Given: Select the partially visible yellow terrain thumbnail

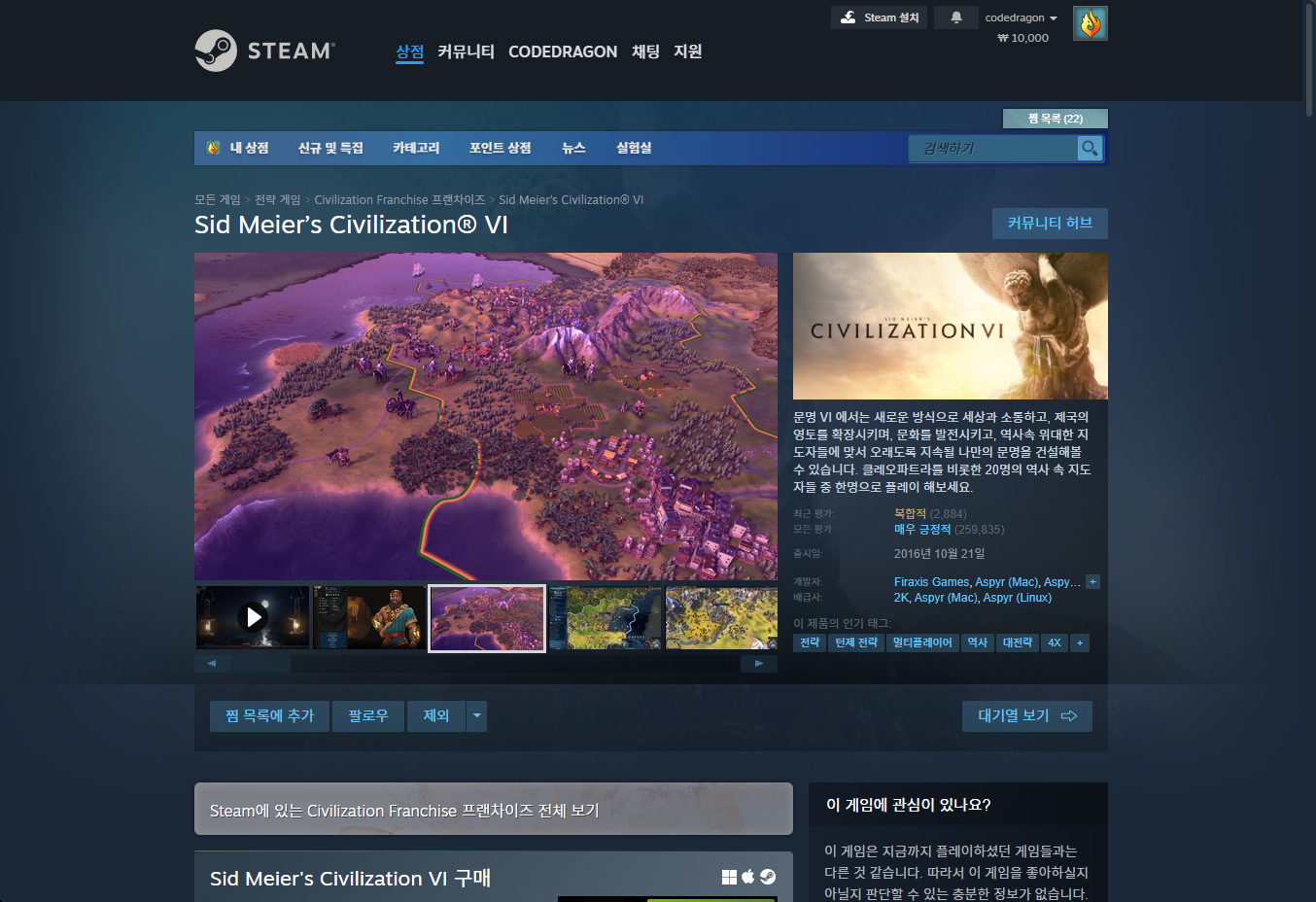Looking at the screenshot, I should [x=721, y=617].
